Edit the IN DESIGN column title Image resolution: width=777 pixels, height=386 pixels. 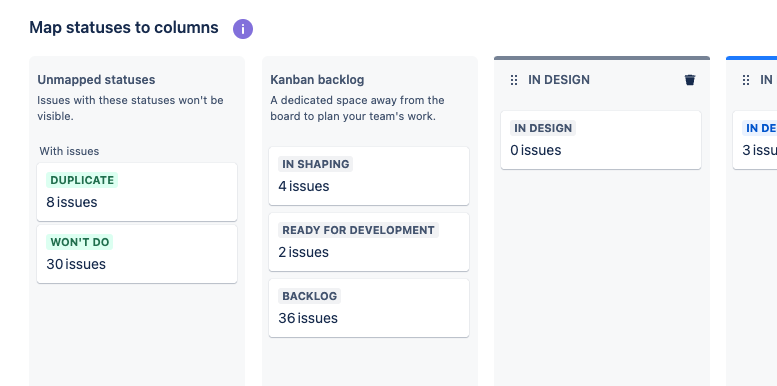[559, 80]
